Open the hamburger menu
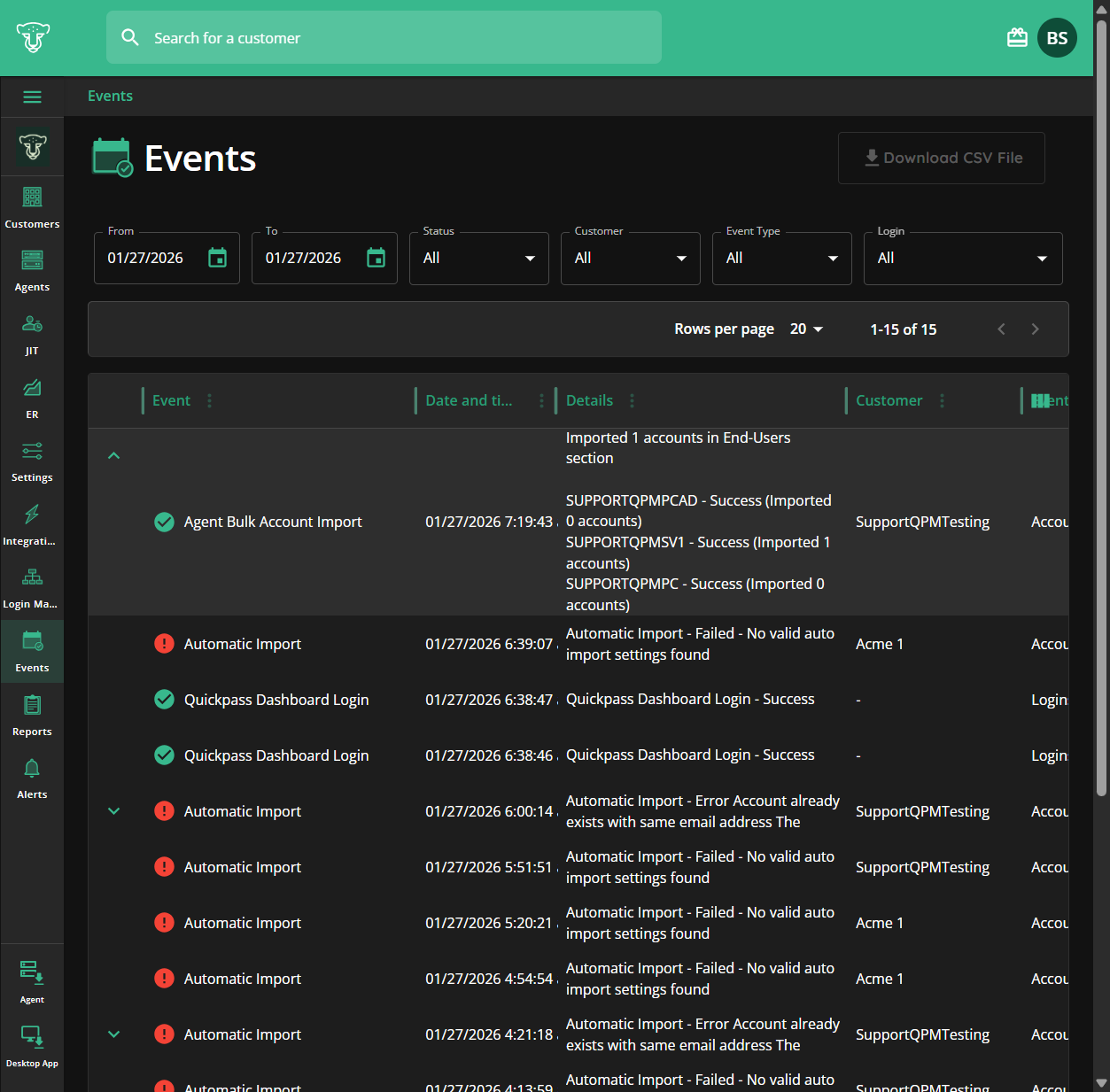 32,97
